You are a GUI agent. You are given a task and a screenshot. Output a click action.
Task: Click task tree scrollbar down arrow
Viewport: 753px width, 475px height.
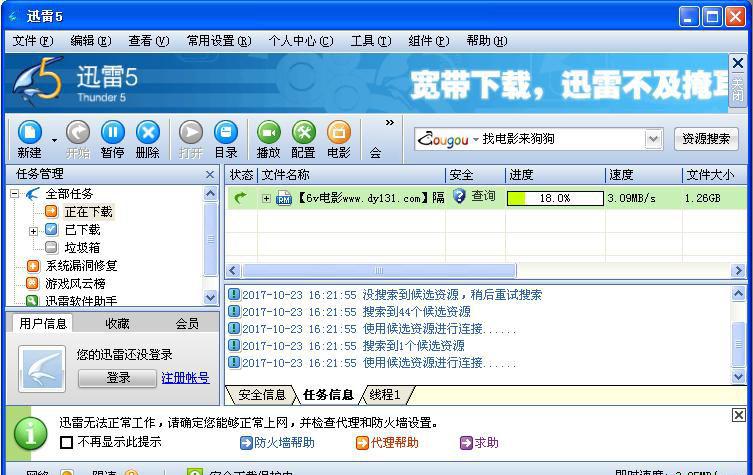pos(210,297)
